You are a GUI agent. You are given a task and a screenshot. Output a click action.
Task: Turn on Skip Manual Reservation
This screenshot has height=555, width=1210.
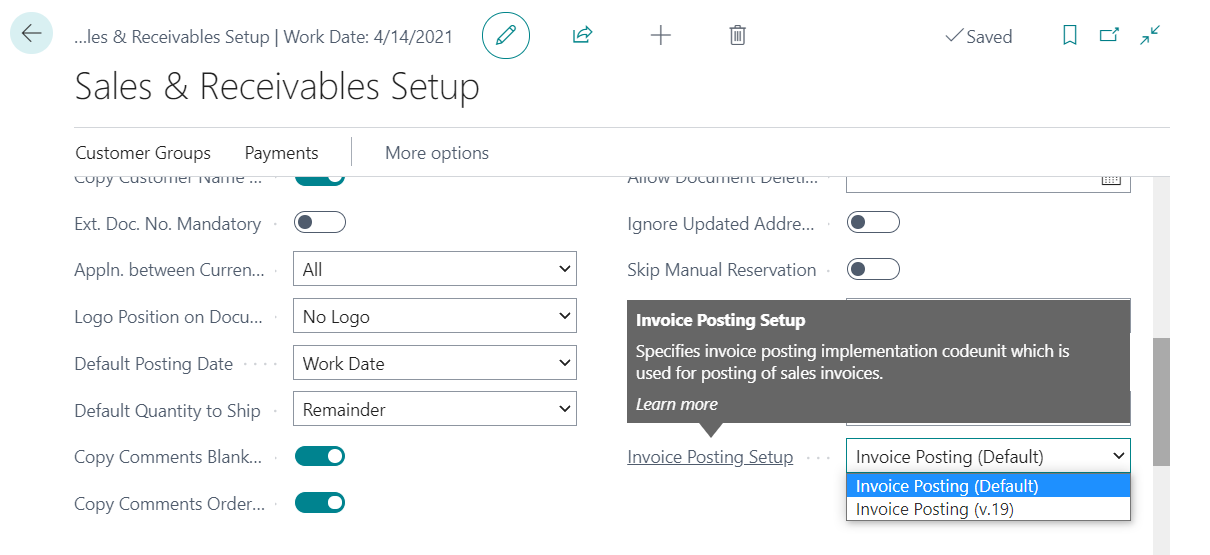872,270
